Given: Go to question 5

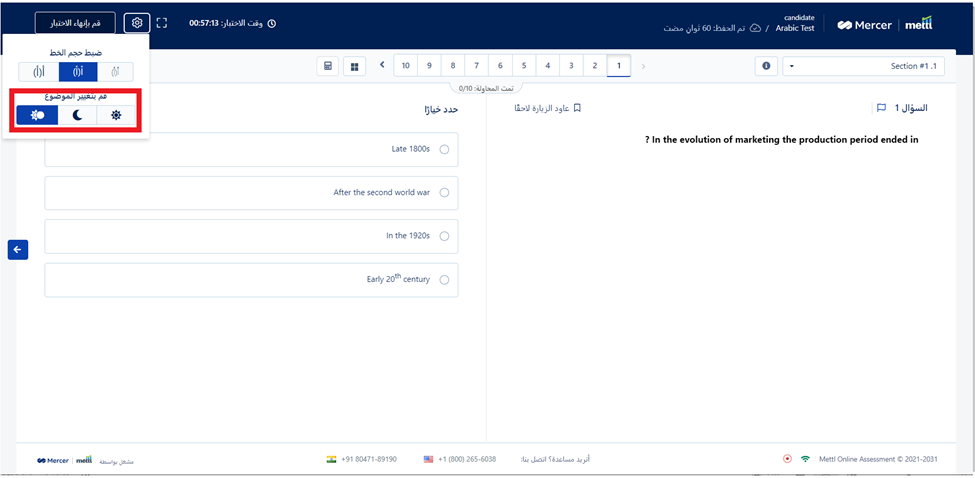Looking at the screenshot, I should (524, 65).
